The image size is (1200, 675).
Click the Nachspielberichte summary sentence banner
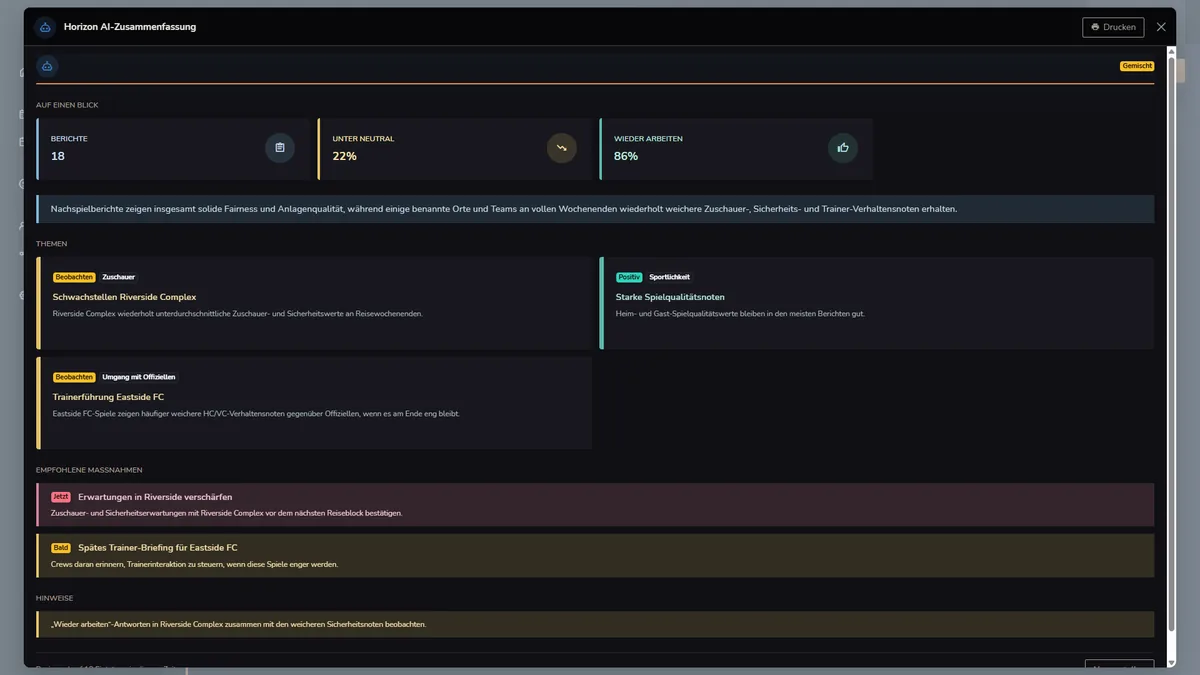(x=595, y=209)
